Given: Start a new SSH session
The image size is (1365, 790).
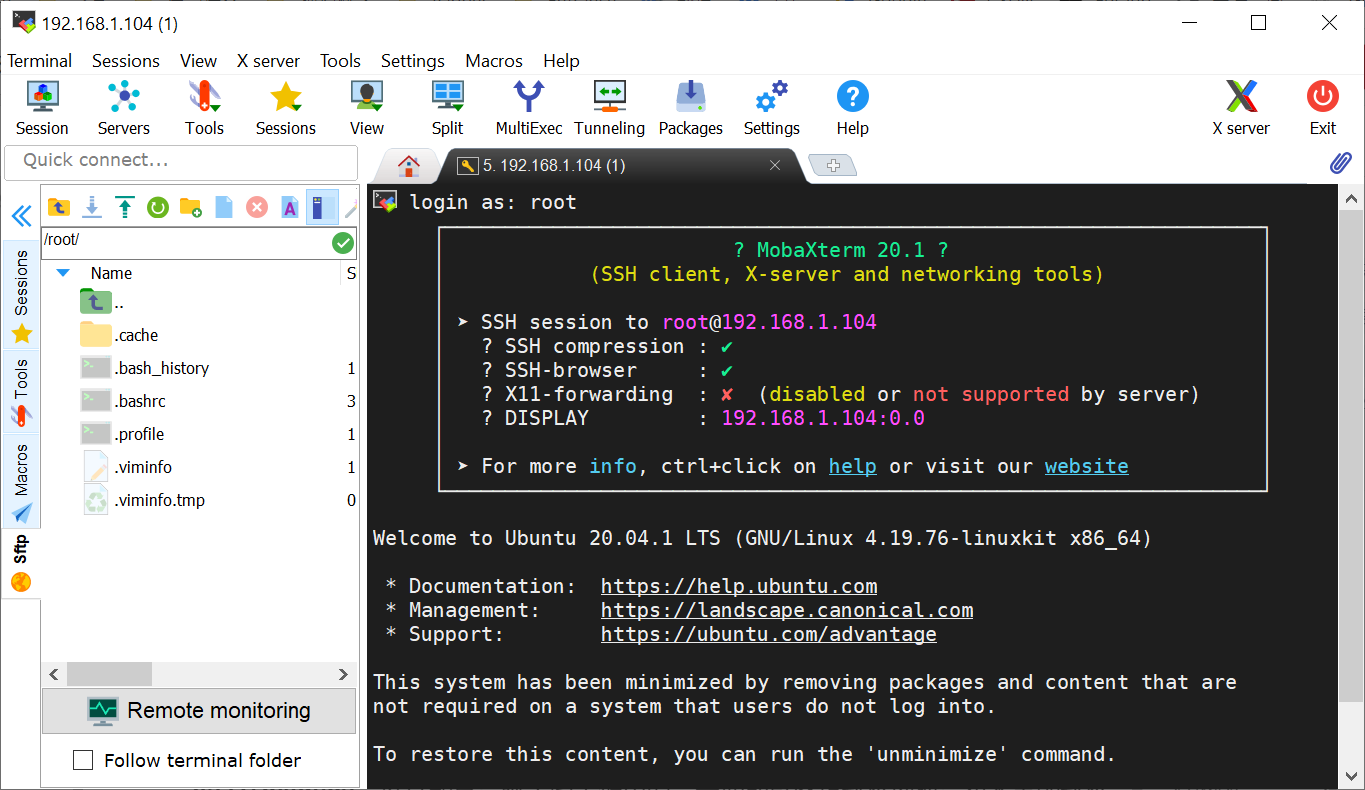Looking at the screenshot, I should [41, 107].
